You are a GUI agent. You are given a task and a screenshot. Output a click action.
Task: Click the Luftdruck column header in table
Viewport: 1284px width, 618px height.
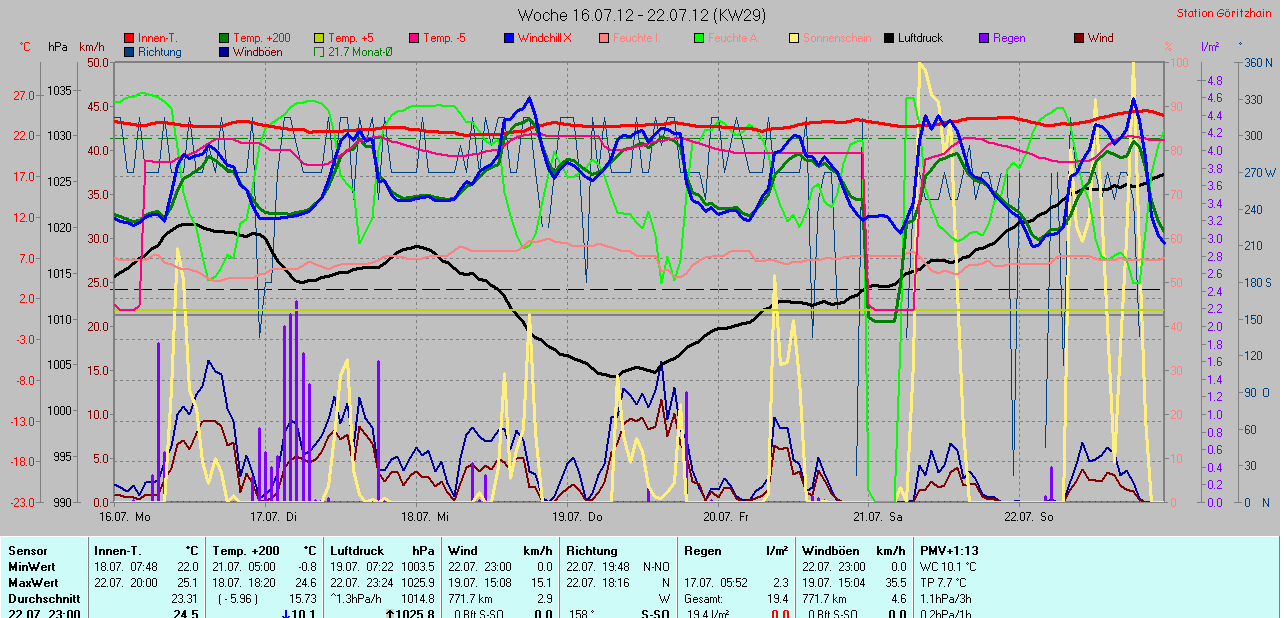pyautogui.click(x=357, y=550)
